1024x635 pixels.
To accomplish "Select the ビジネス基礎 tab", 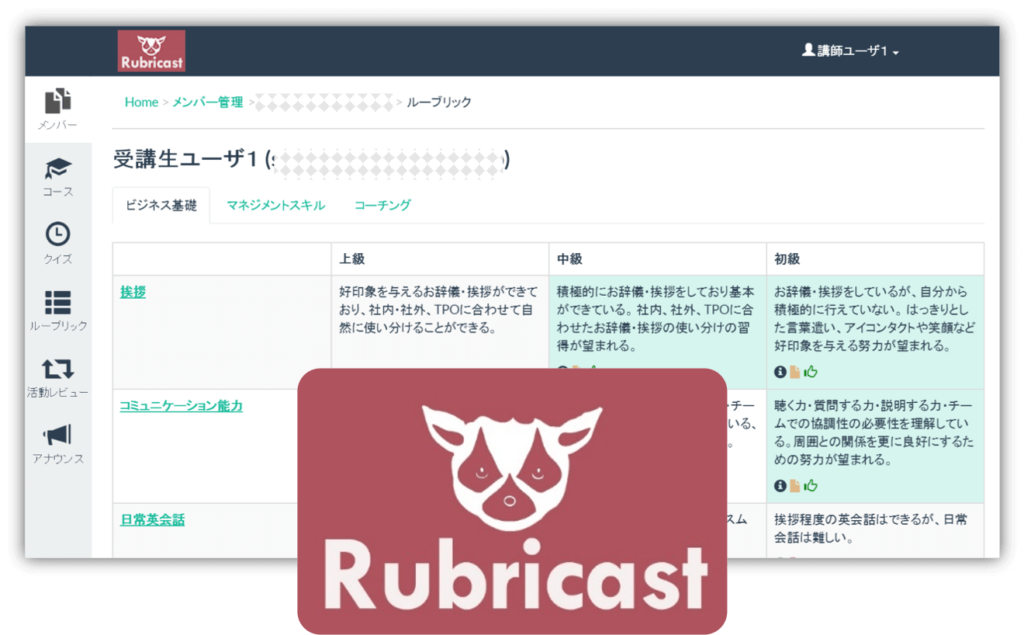I will pyautogui.click(x=161, y=205).
